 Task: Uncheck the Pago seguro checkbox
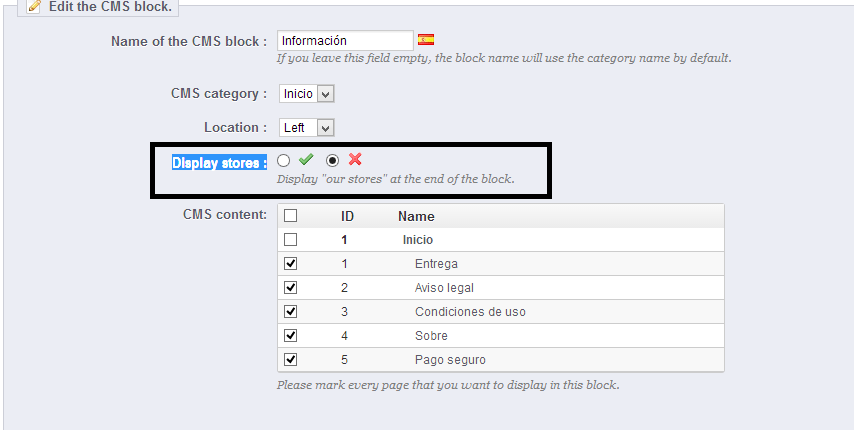[291, 360]
